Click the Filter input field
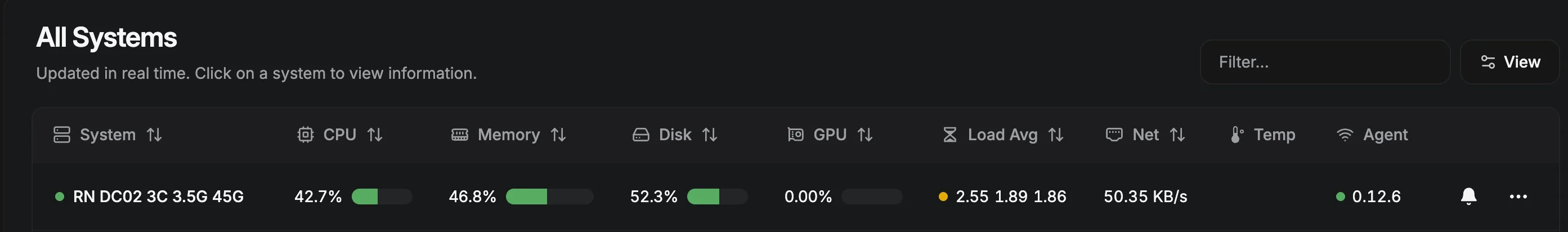This screenshot has height=232, width=1568. [x=1324, y=62]
